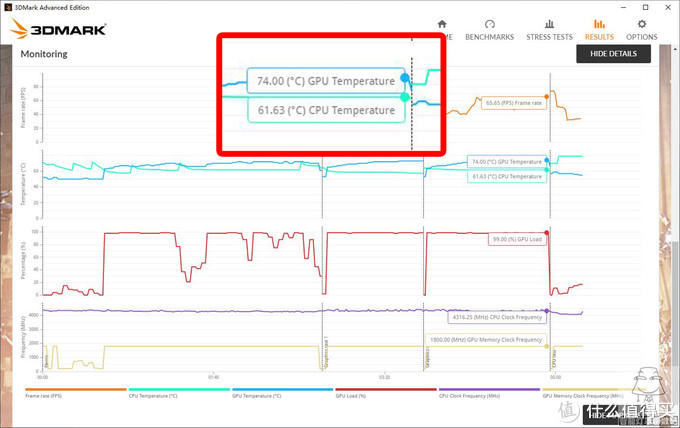Viewport: 680px width, 428px height.
Task: Toggle GPU Memory Clock Frequency (MHz) legend label
Action: pos(582,396)
